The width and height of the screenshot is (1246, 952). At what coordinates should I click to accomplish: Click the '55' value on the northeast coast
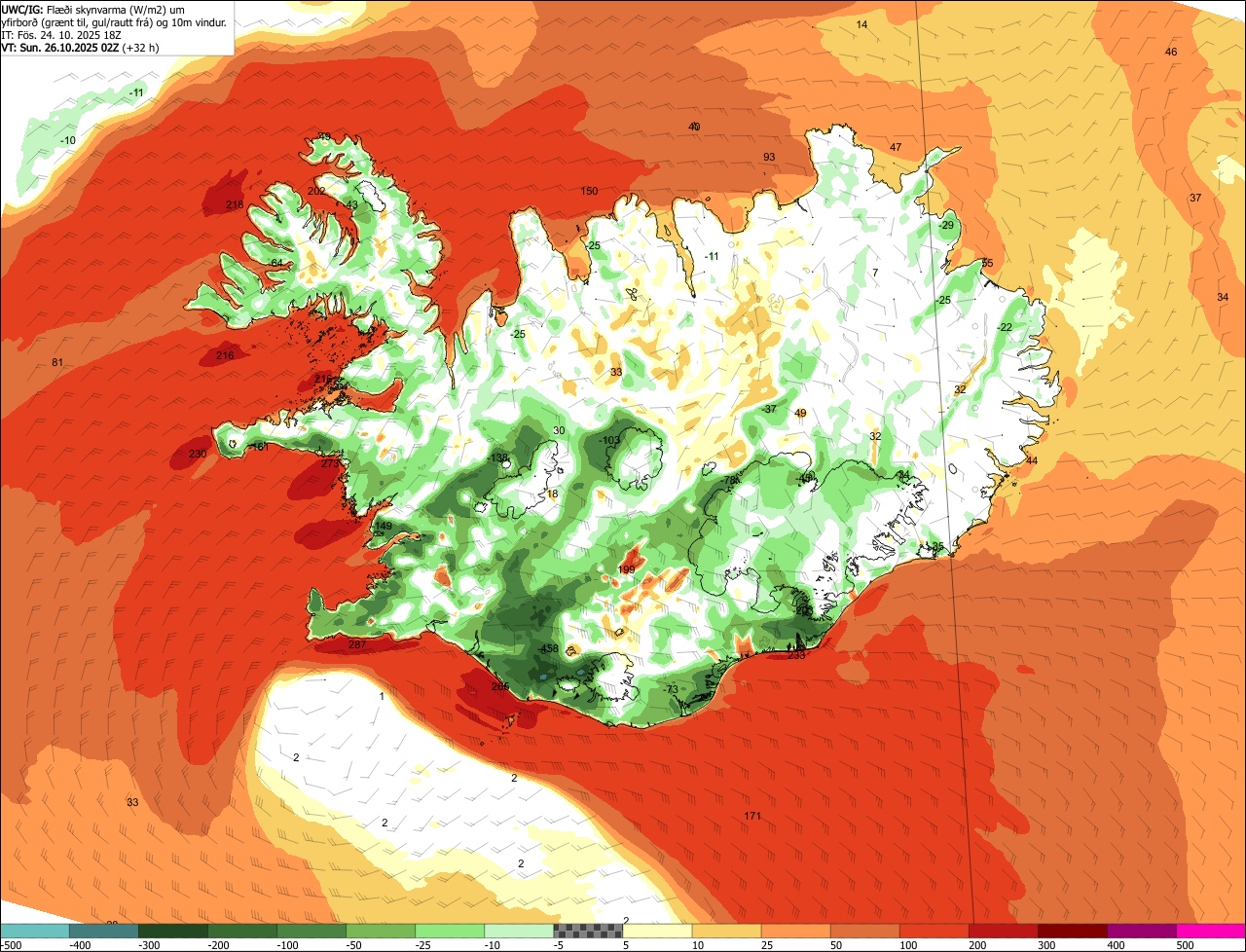tap(987, 263)
